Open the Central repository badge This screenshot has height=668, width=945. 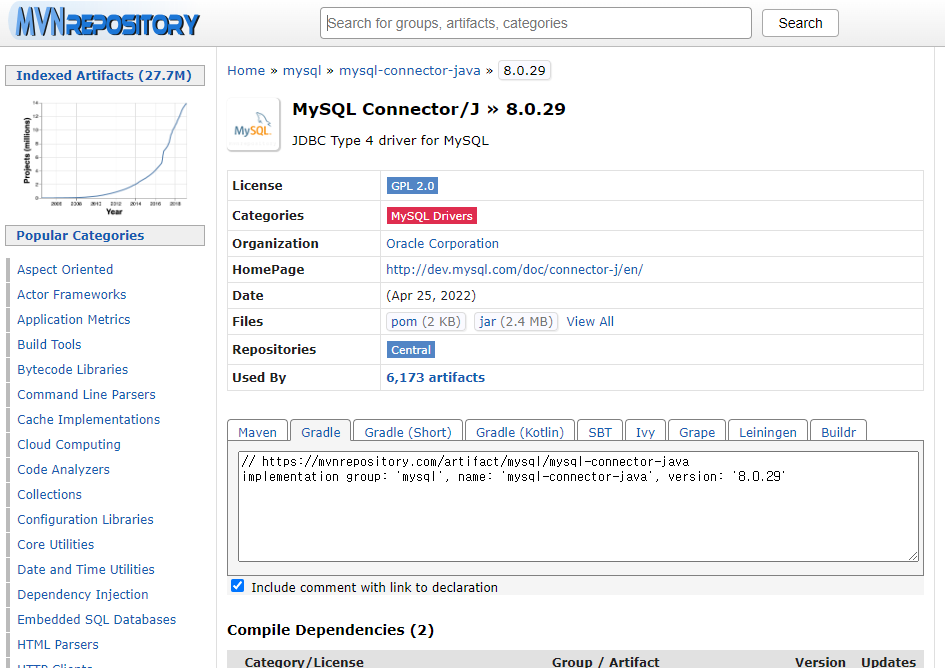click(410, 350)
